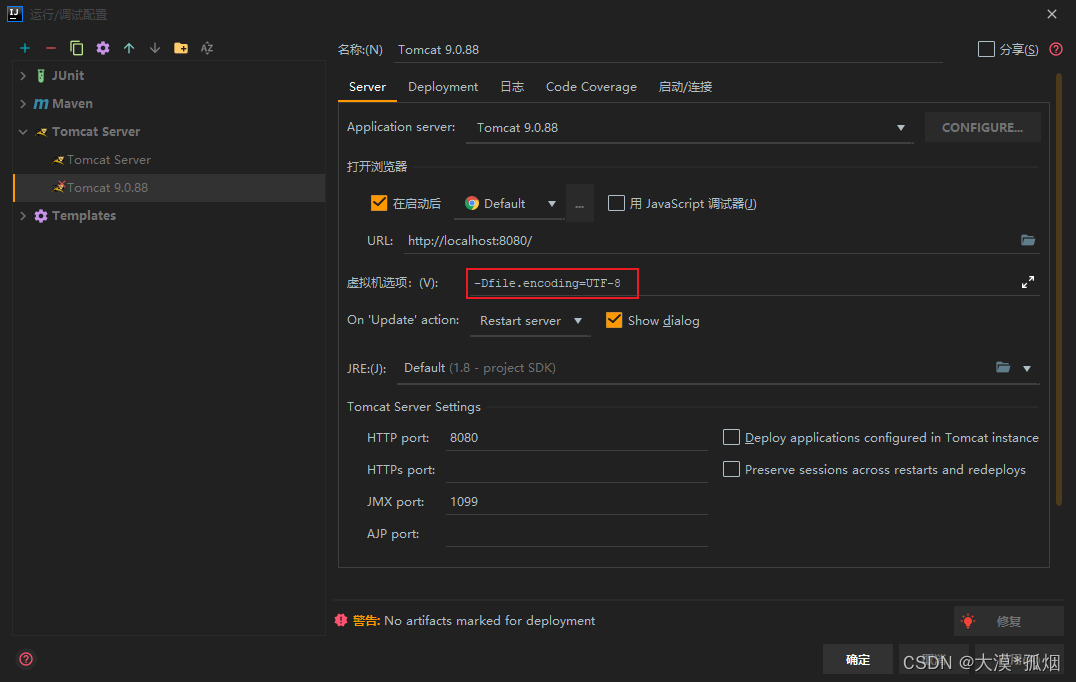
Task: Click the bottom-left help question mark
Action: 26,659
